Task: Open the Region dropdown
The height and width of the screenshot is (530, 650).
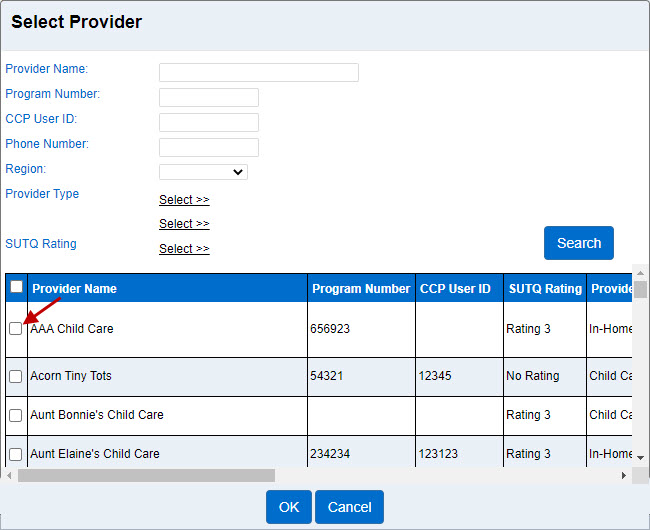Action: 203,172
